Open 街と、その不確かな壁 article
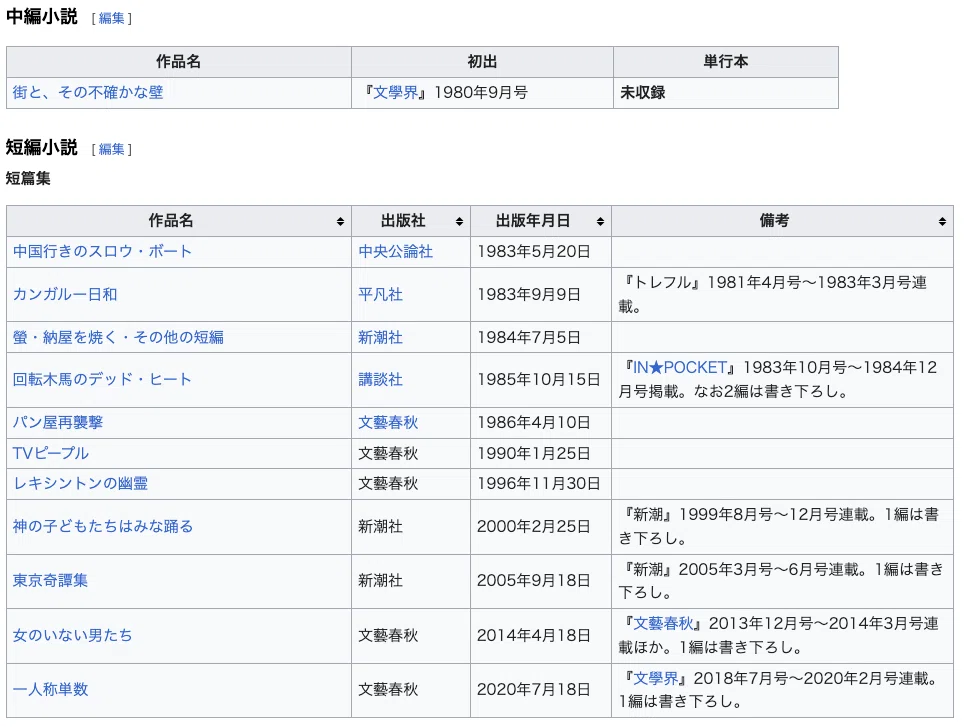Screen dimensions: 964x727 click(x=88, y=93)
